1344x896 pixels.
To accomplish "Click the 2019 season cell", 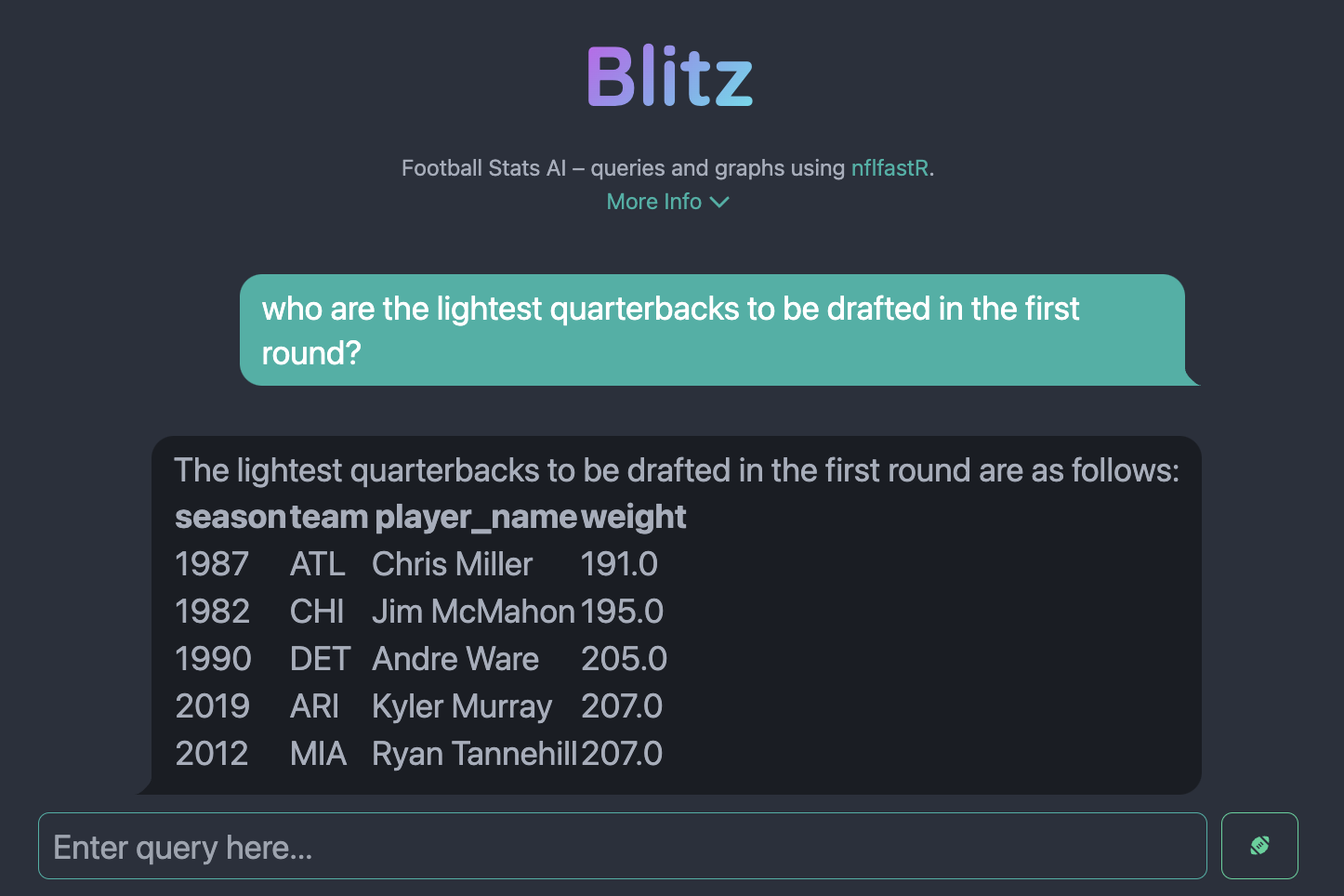I will [213, 706].
